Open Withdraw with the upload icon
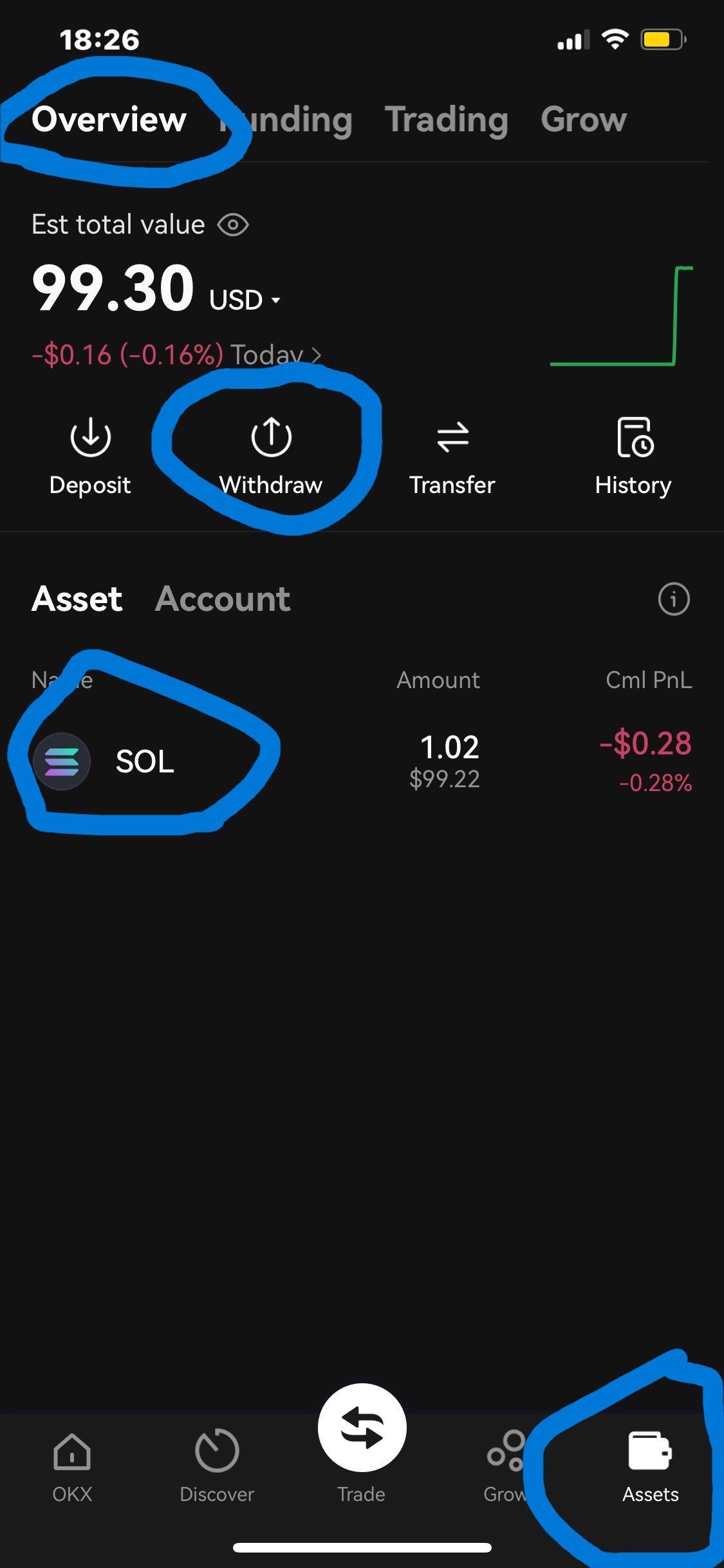The image size is (724, 1568). tap(271, 437)
